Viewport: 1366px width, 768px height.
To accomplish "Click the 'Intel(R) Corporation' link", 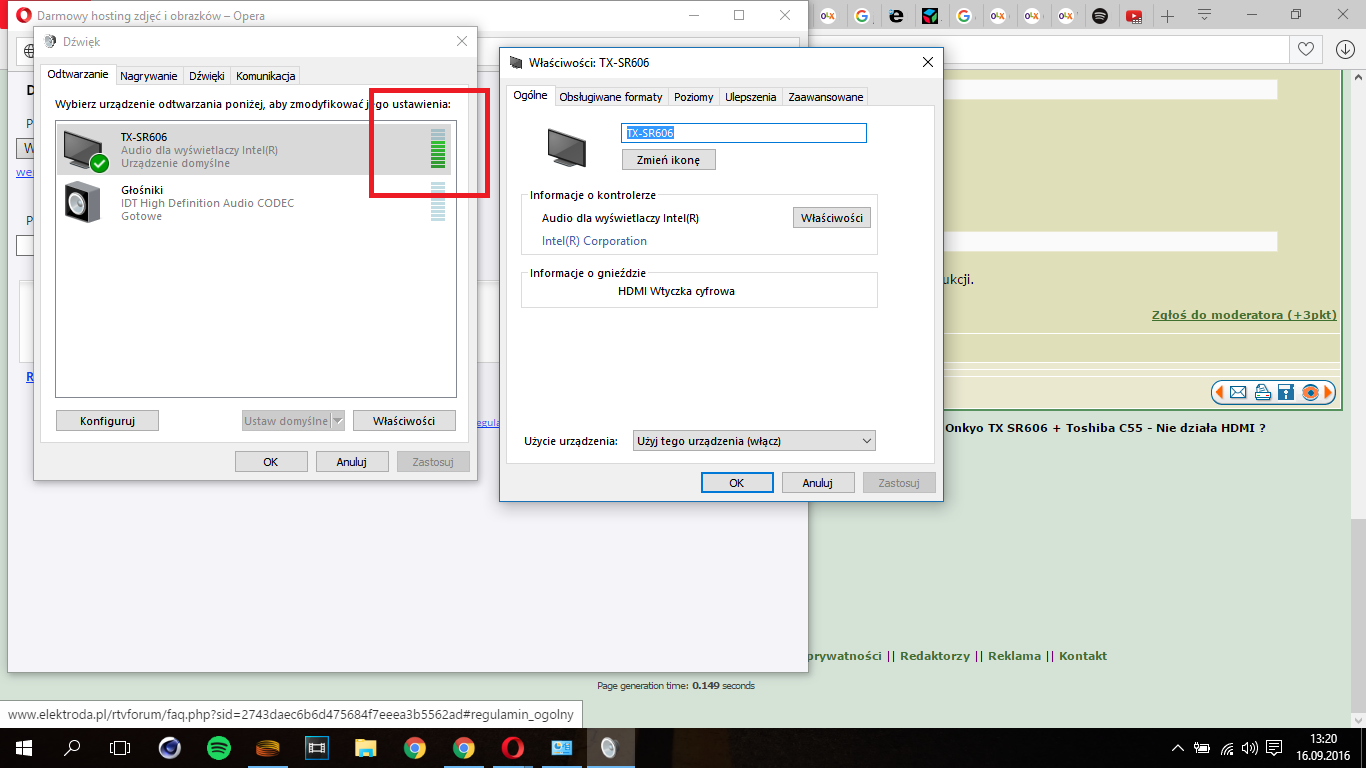I will pyautogui.click(x=594, y=241).
